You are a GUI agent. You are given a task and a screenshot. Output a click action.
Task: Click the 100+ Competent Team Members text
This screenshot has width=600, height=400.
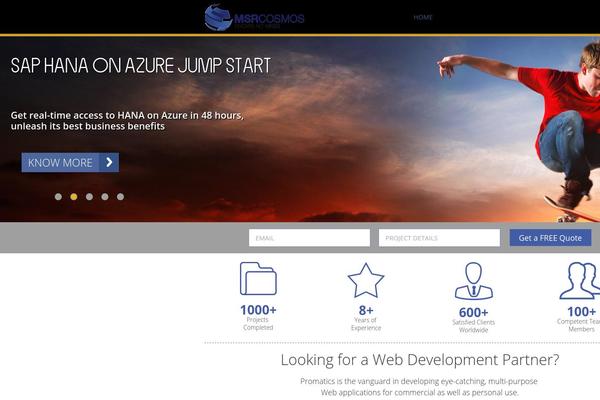click(581, 318)
